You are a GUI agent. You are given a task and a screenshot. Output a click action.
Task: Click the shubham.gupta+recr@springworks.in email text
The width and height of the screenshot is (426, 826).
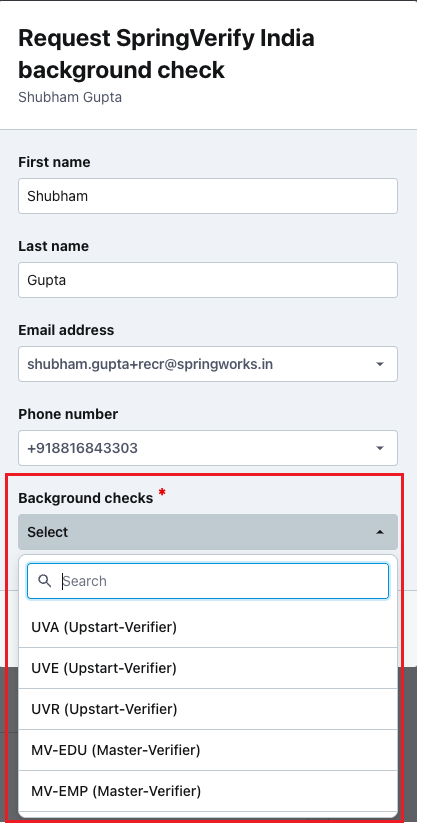point(150,364)
